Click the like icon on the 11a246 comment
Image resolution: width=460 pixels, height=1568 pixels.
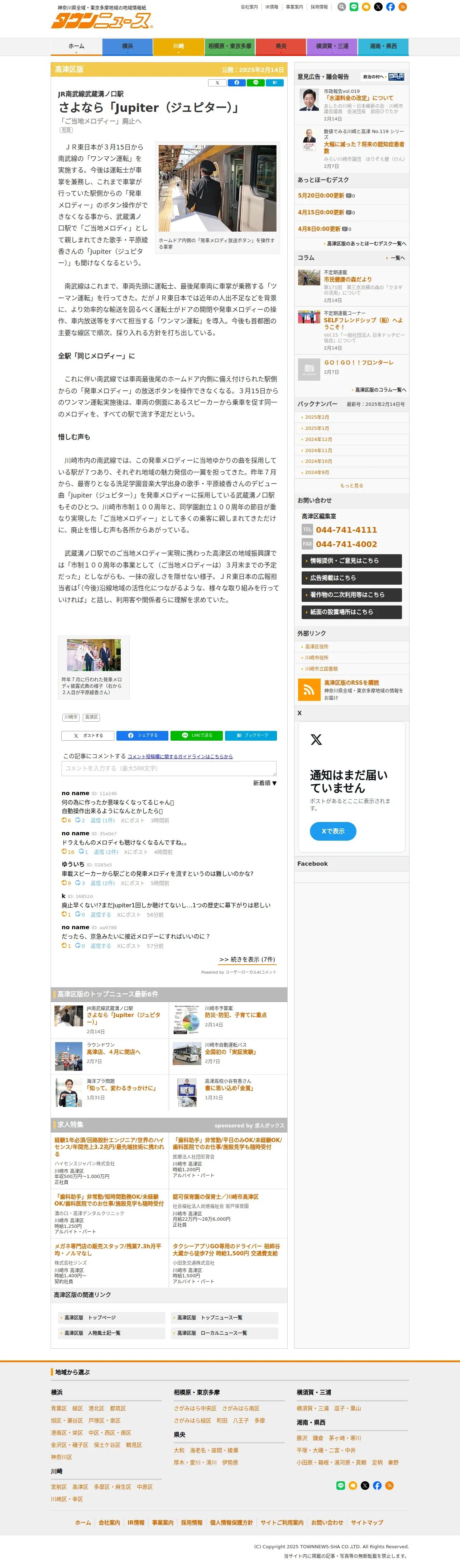point(64,820)
